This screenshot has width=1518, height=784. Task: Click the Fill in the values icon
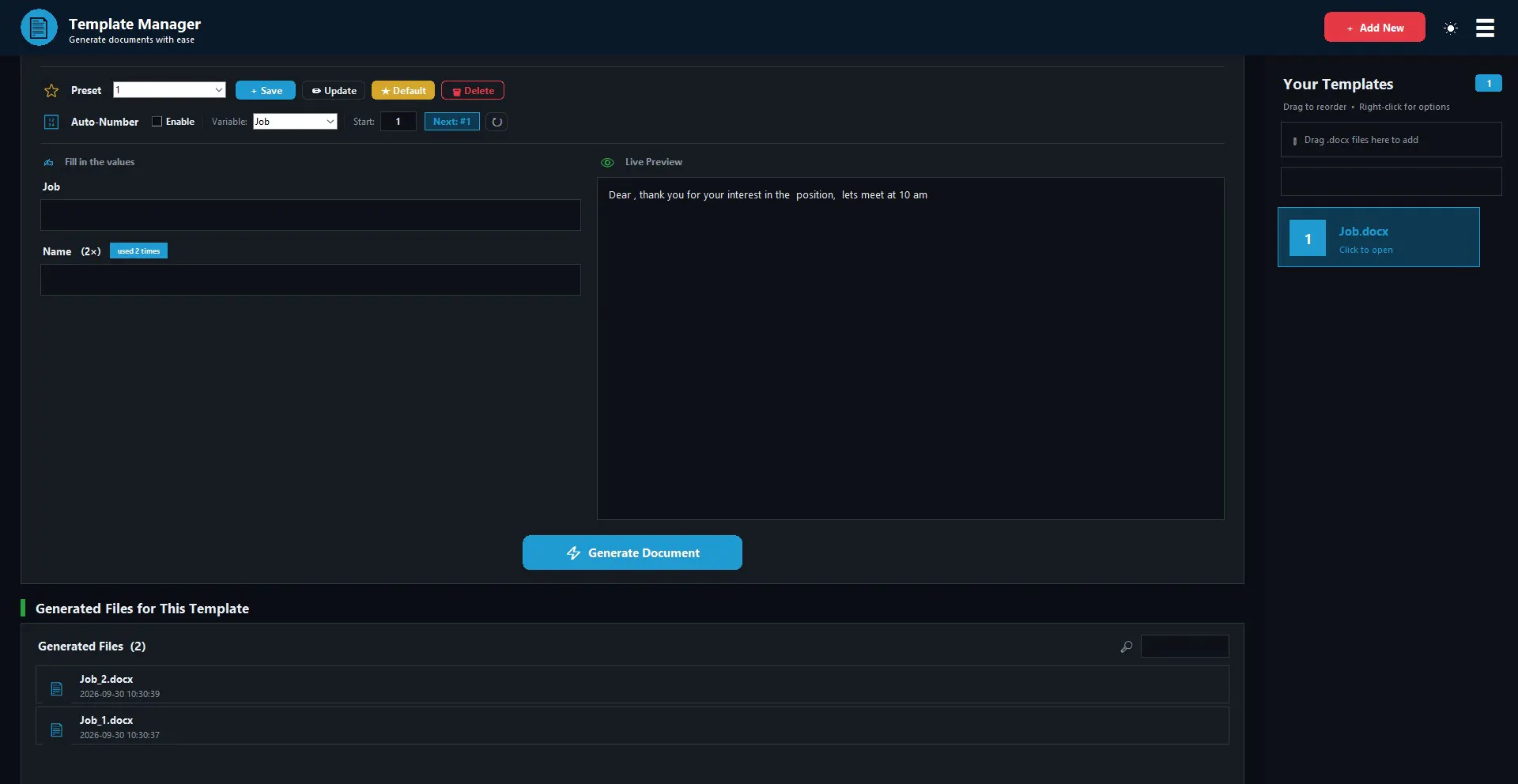tap(49, 163)
